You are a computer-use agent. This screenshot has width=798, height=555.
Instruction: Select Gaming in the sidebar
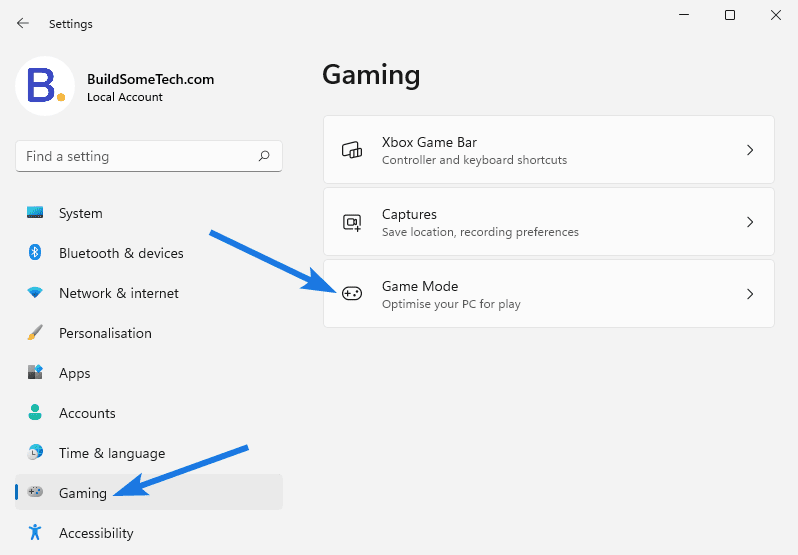pos(149,492)
